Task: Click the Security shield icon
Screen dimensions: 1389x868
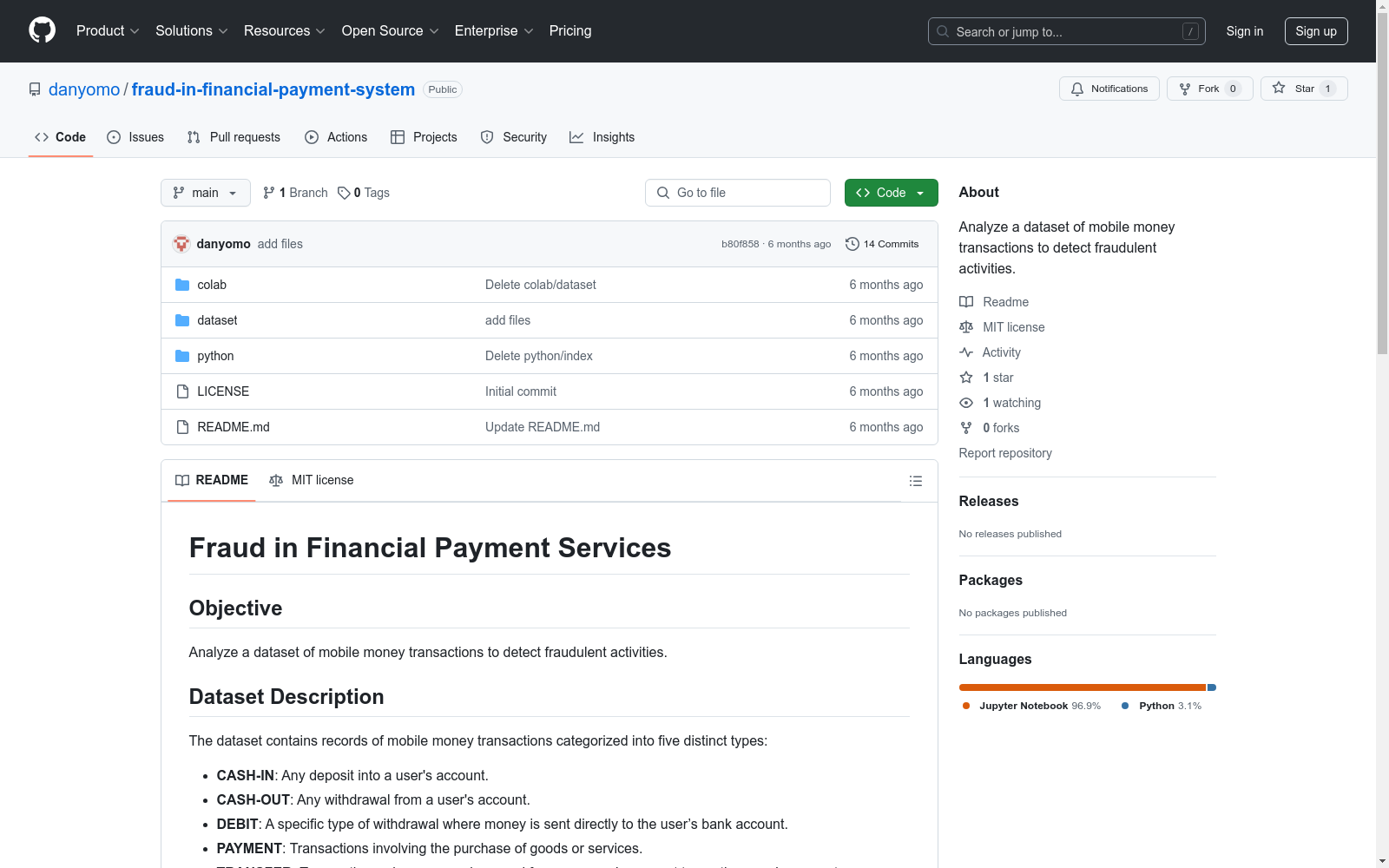Action: 487,137
